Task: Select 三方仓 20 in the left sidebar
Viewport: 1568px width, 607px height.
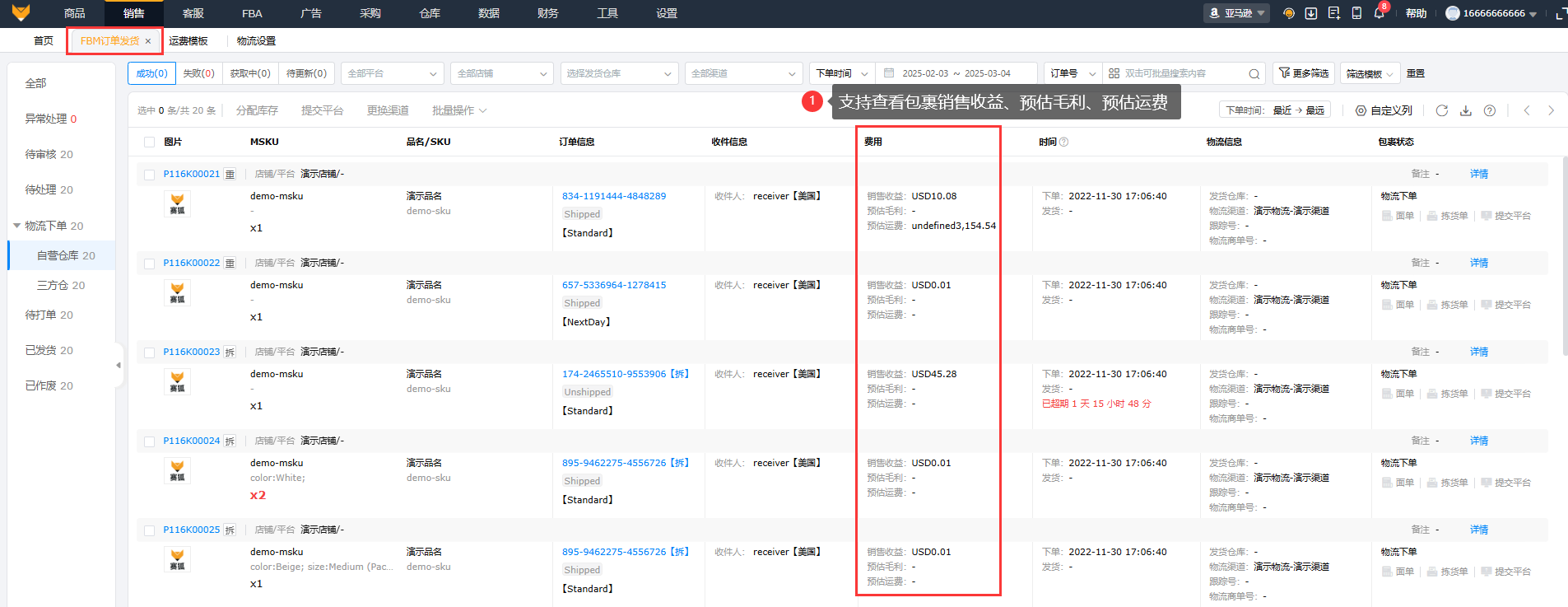Action: tap(61, 285)
